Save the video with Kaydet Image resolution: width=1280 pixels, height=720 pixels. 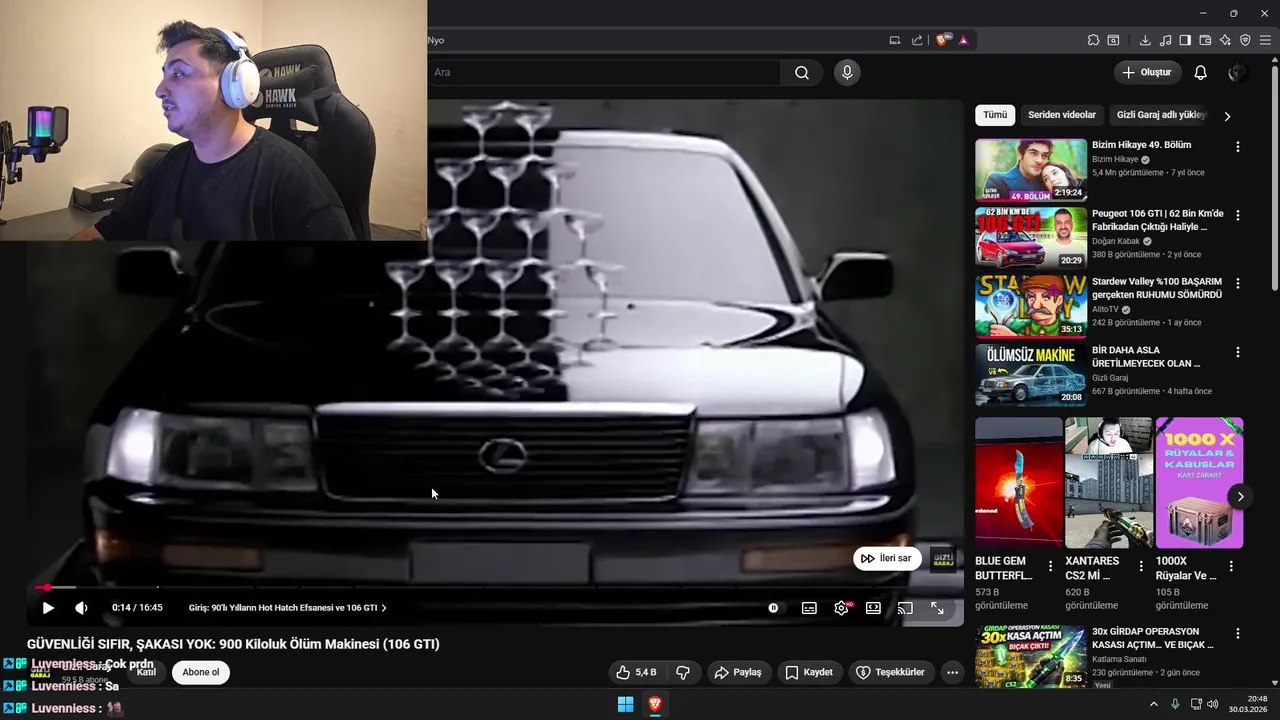point(809,672)
